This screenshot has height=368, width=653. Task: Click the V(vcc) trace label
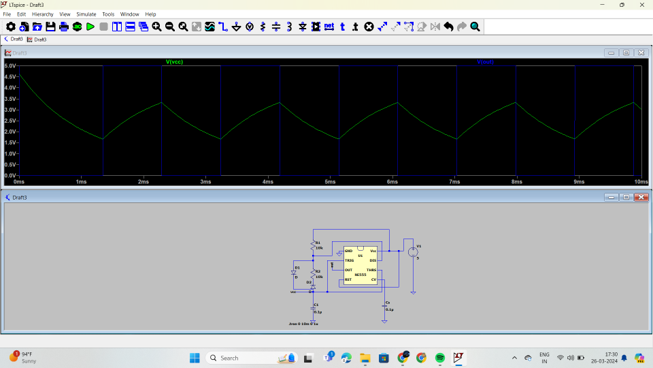pyautogui.click(x=174, y=62)
